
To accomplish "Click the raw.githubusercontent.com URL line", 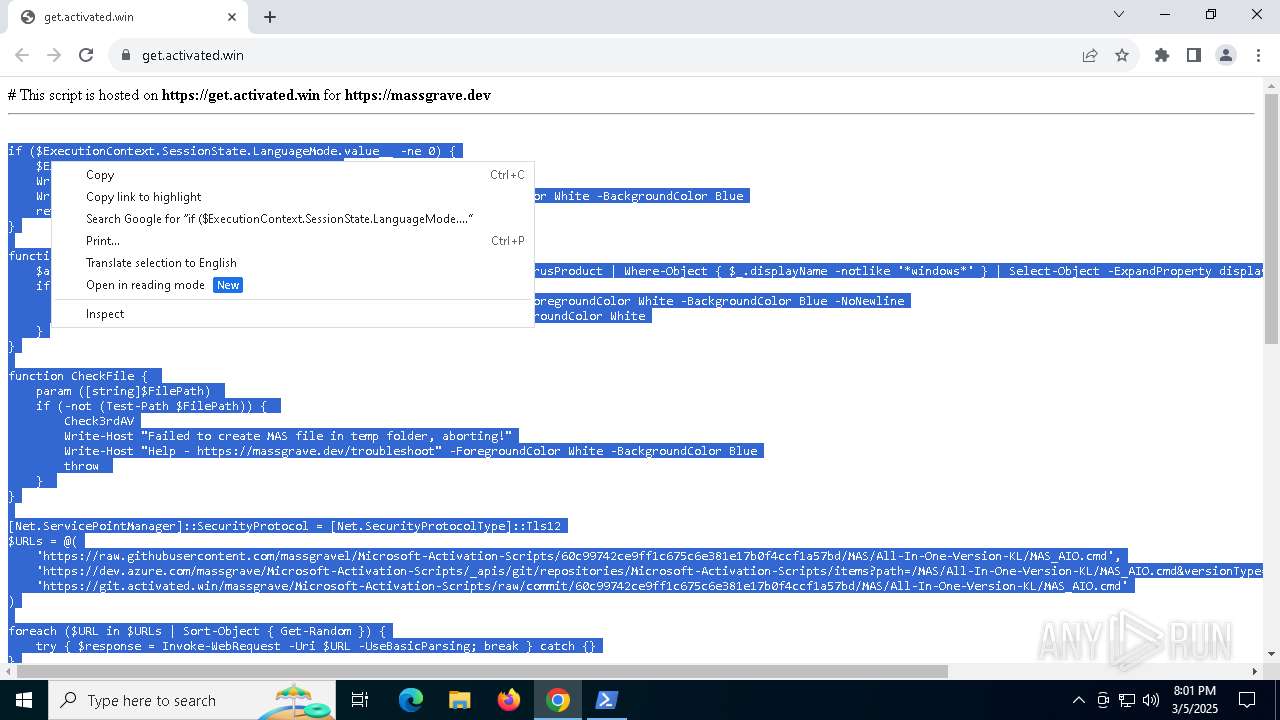I will pos(579,556).
